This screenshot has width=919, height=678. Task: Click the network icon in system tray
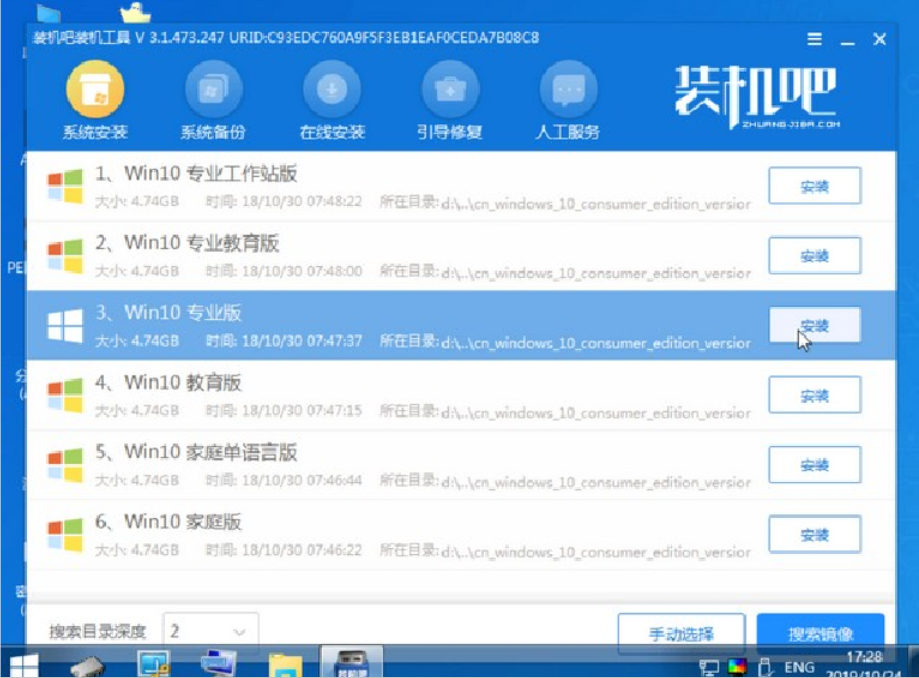tap(709, 667)
